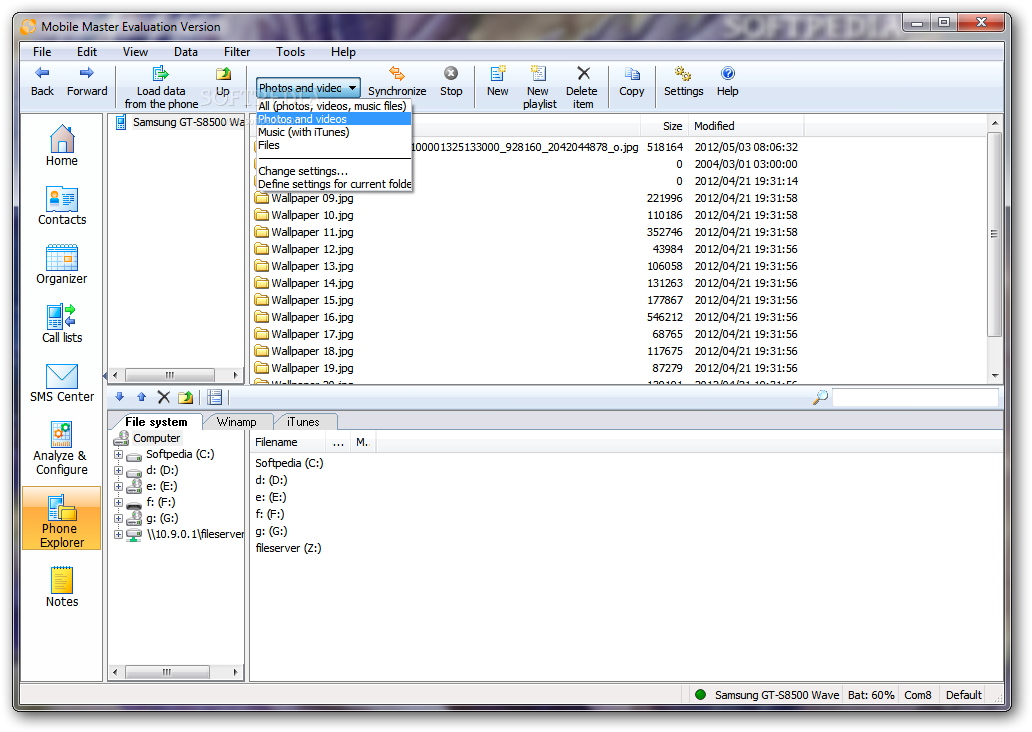This screenshot has width=1032, height=732.
Task: Click X delete icon in lower toolbar
Action: pyautogui.click(x=164, y=397)
